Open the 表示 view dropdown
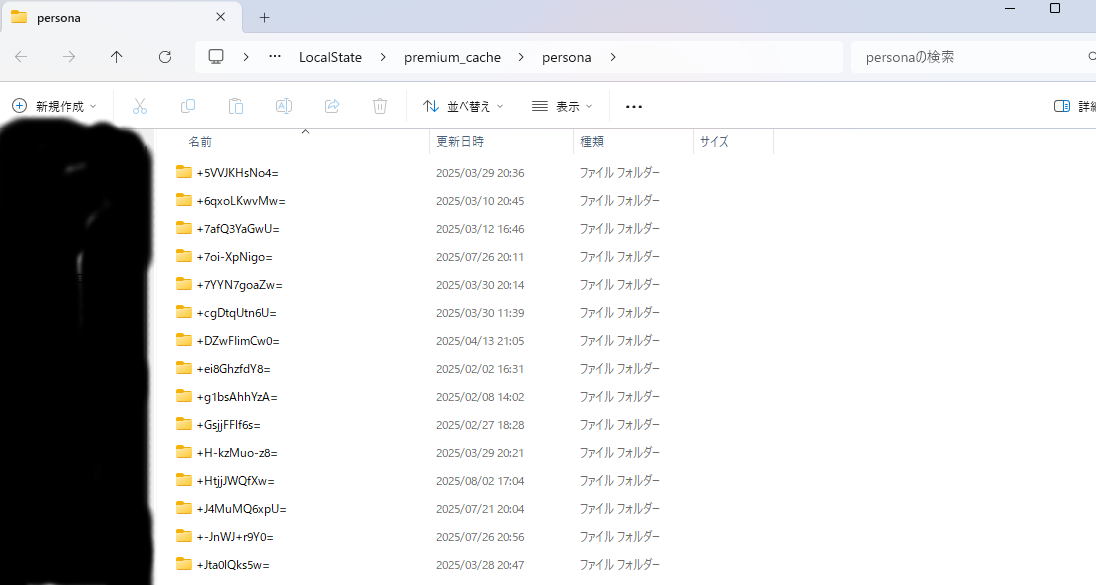The width and height of the screenshot is (1096, 585). click(x=562, y=106)
